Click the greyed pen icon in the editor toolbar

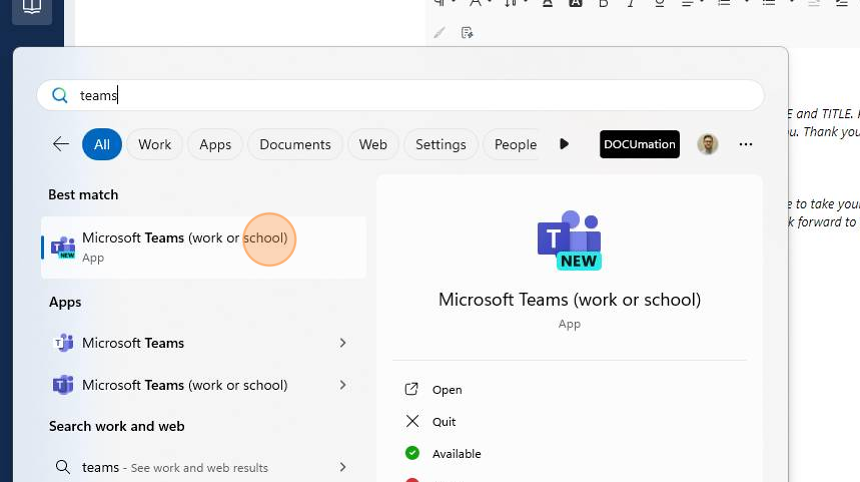tap(439, 33)
